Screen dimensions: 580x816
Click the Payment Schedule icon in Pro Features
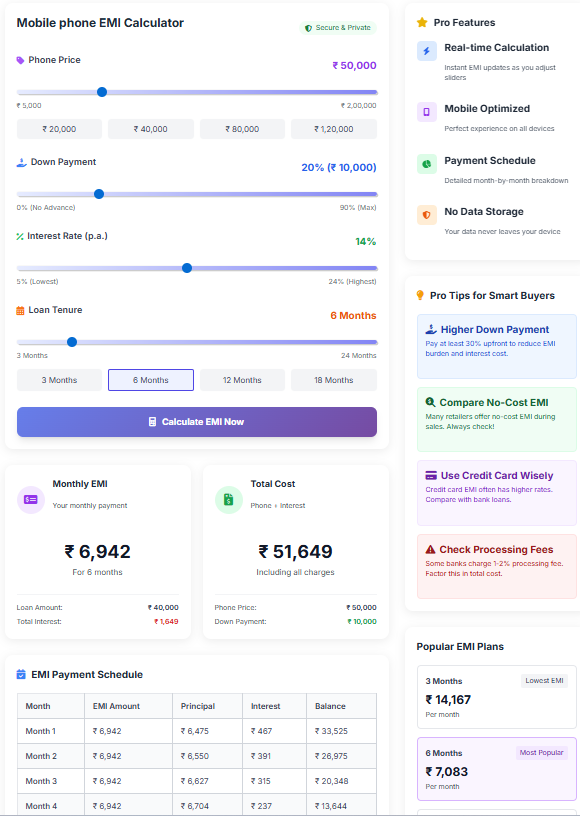(426, 163)
